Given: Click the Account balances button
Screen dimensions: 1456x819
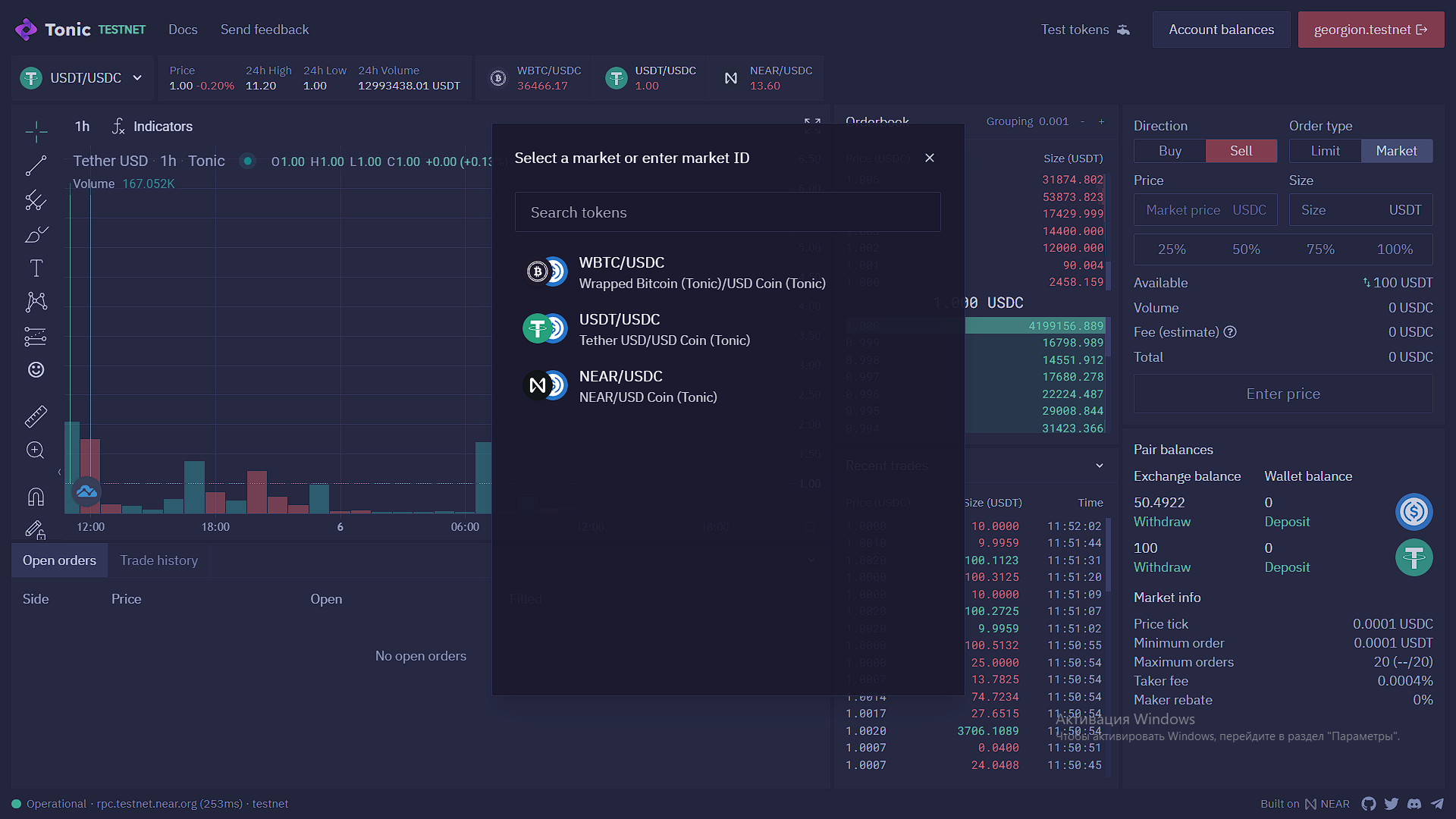Looking at the screenshot, I should click(x=1221, y=30).
